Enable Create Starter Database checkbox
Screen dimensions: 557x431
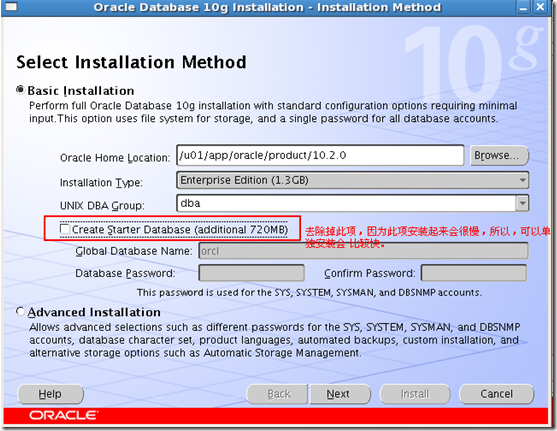tap(65, 229)
